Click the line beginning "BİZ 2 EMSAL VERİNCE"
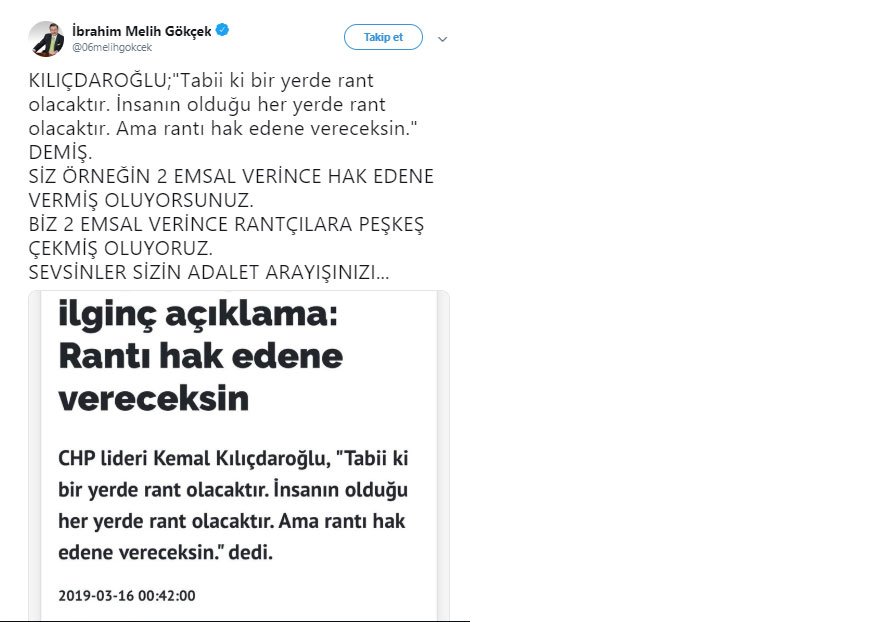Image resolution: width=880 pixels, height=622 pixels. (x=227, y=225)
